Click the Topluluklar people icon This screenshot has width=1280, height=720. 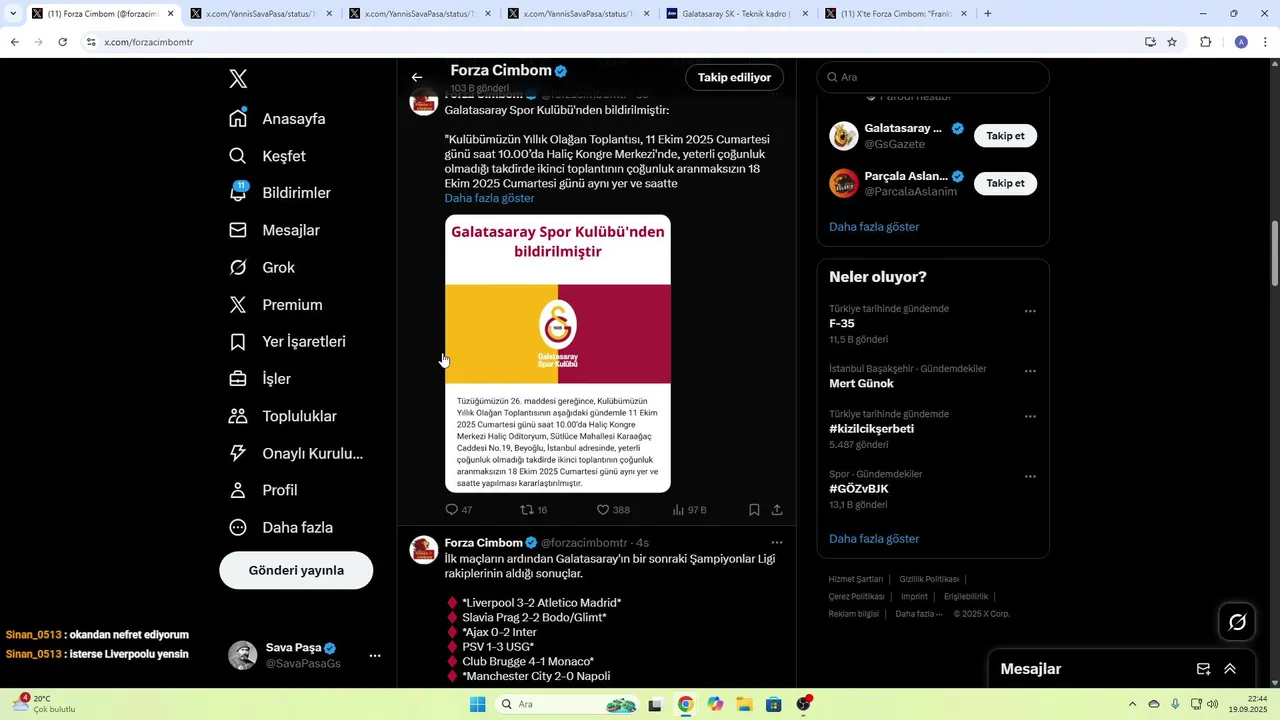238,416
